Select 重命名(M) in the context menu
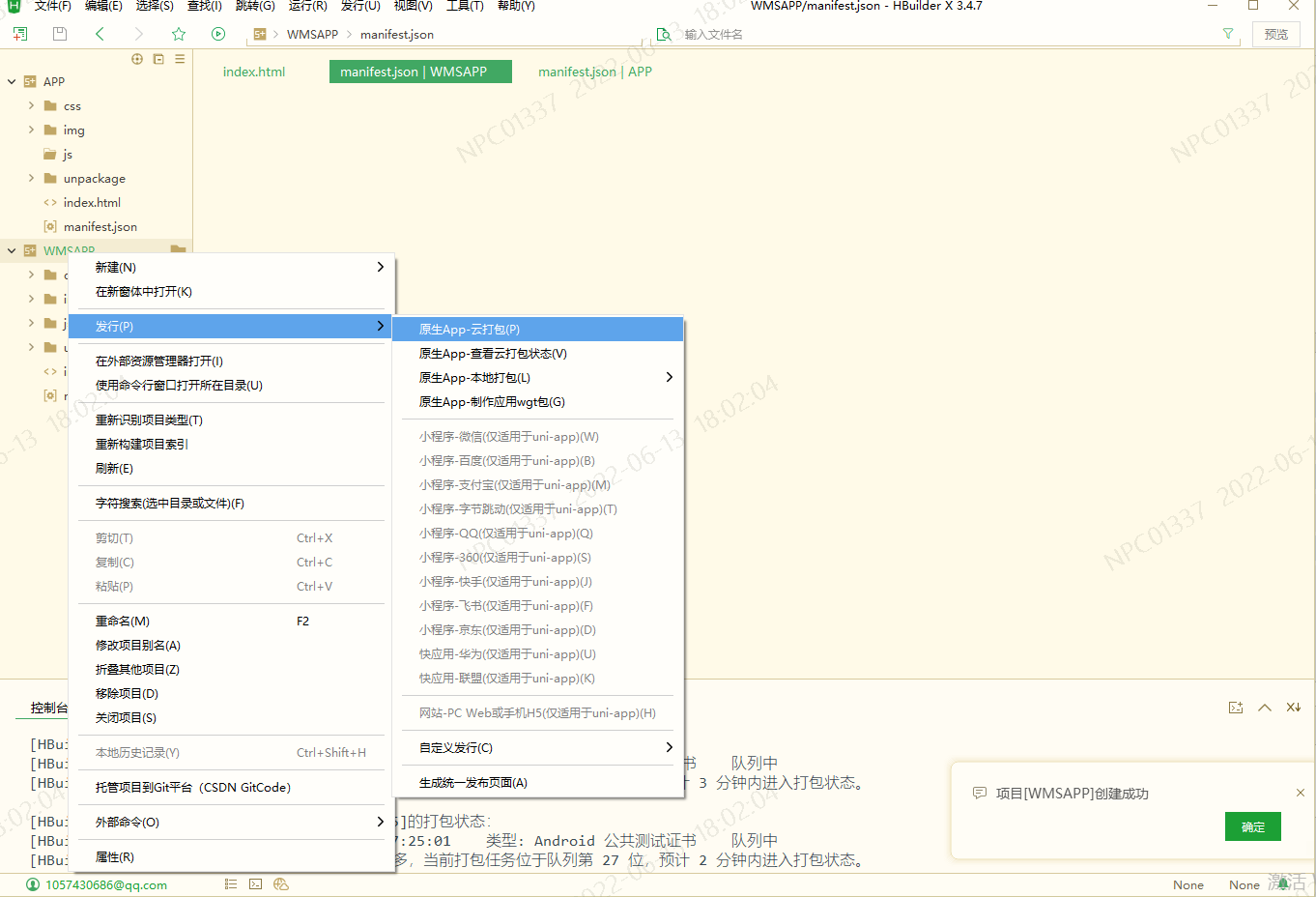Viewport: 1316px width, 897px height. pos(232,622)
